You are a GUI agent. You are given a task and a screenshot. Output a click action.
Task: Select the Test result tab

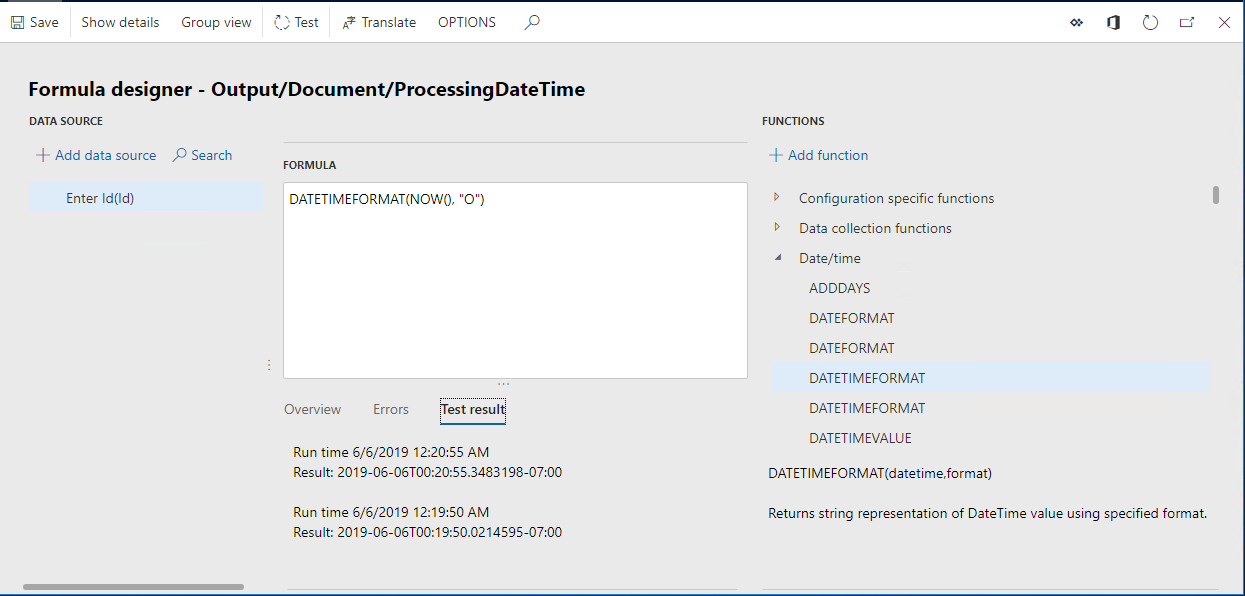pyautogui.click(x=473, y=410)
